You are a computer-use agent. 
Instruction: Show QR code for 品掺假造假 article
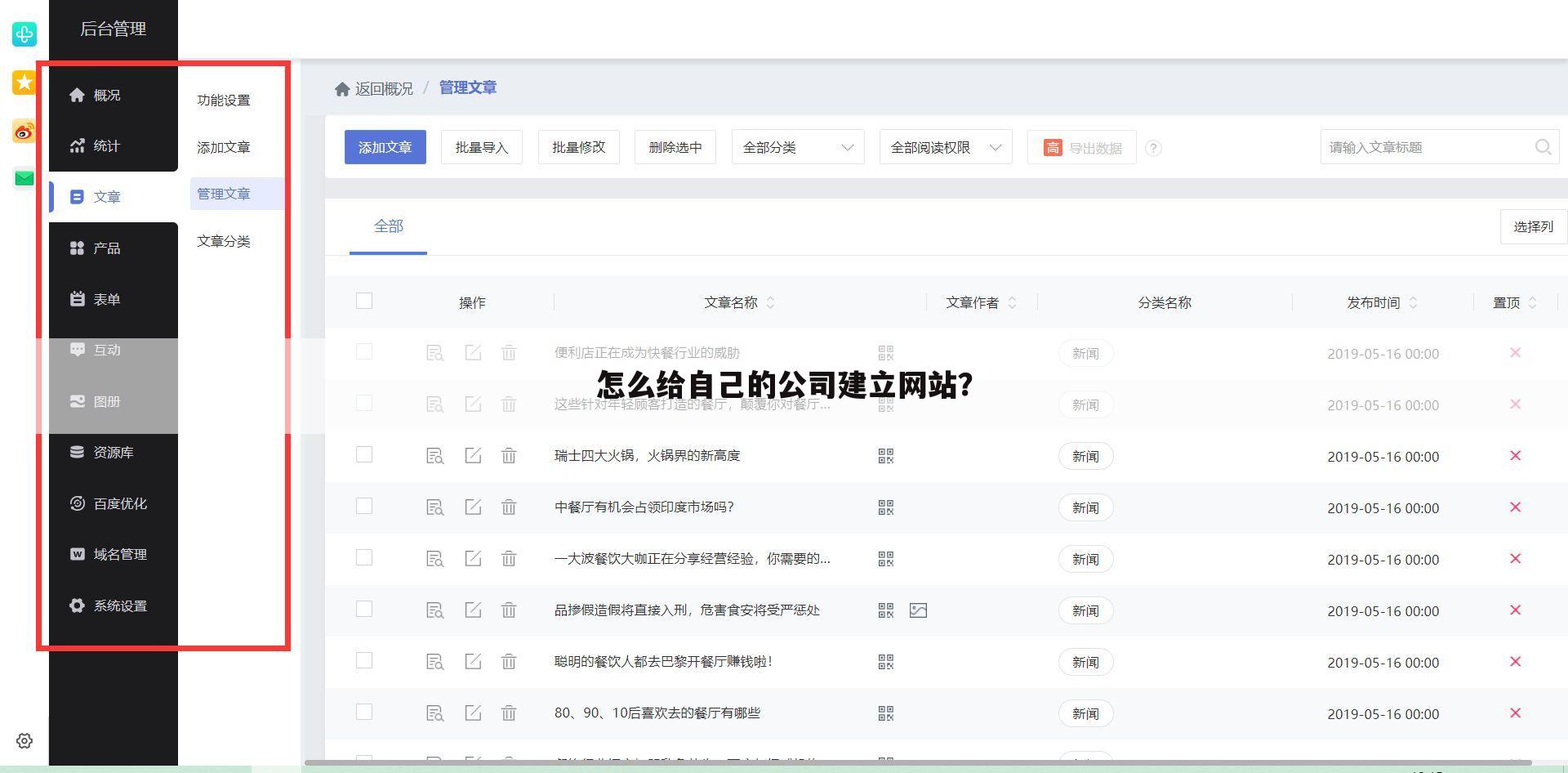885,610
